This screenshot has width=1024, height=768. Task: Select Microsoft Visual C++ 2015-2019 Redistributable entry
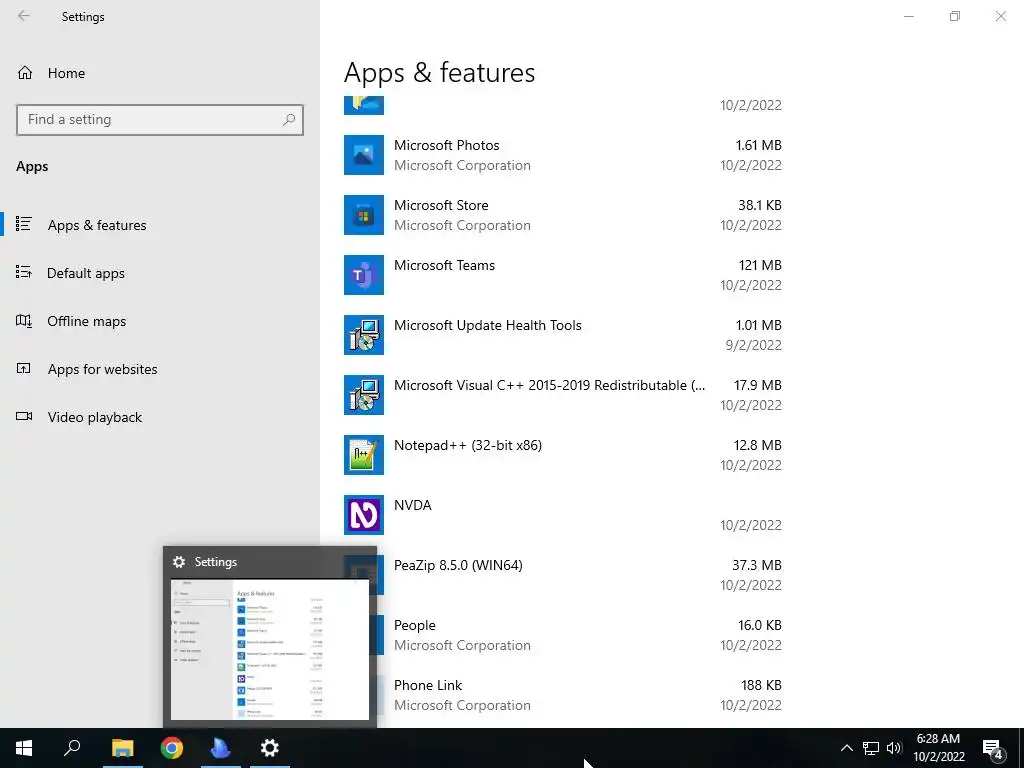coord(563,395)
